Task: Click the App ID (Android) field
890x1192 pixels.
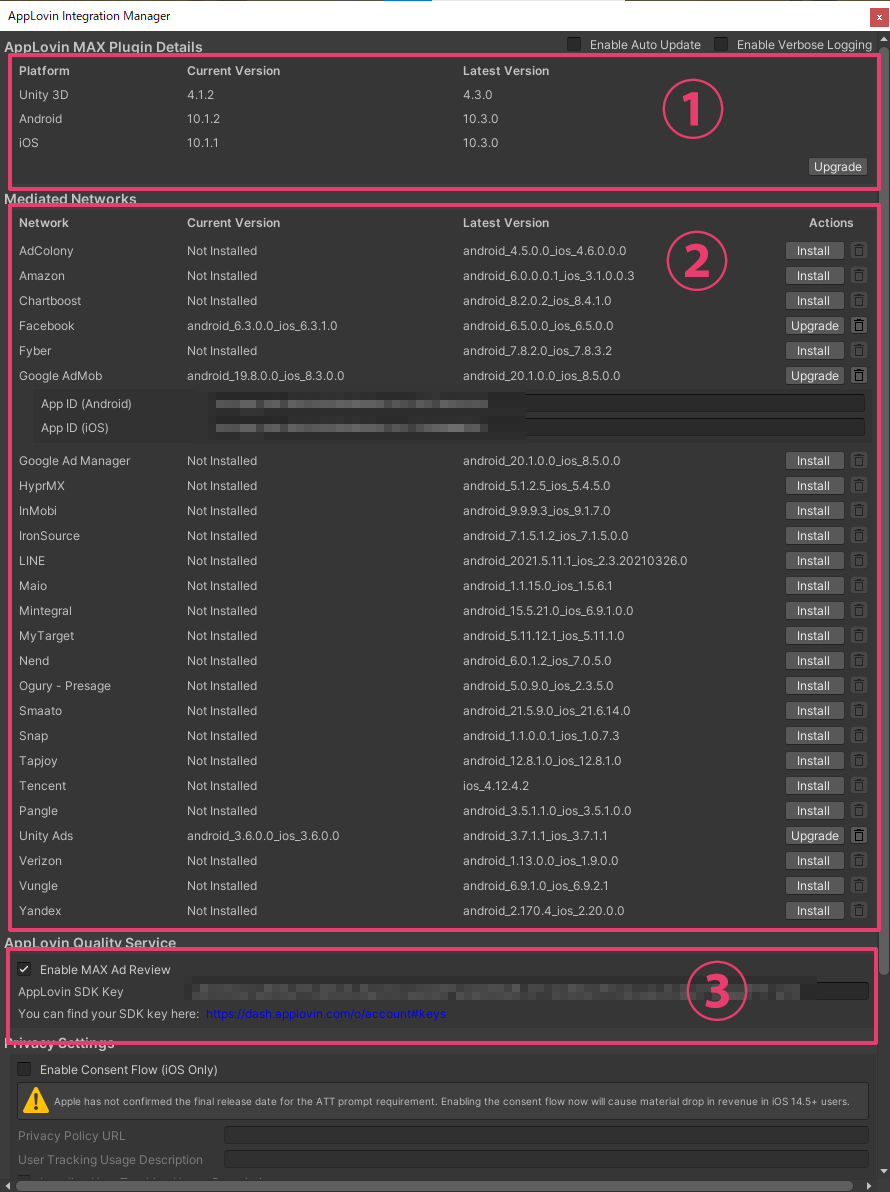Action: [537, 404]
